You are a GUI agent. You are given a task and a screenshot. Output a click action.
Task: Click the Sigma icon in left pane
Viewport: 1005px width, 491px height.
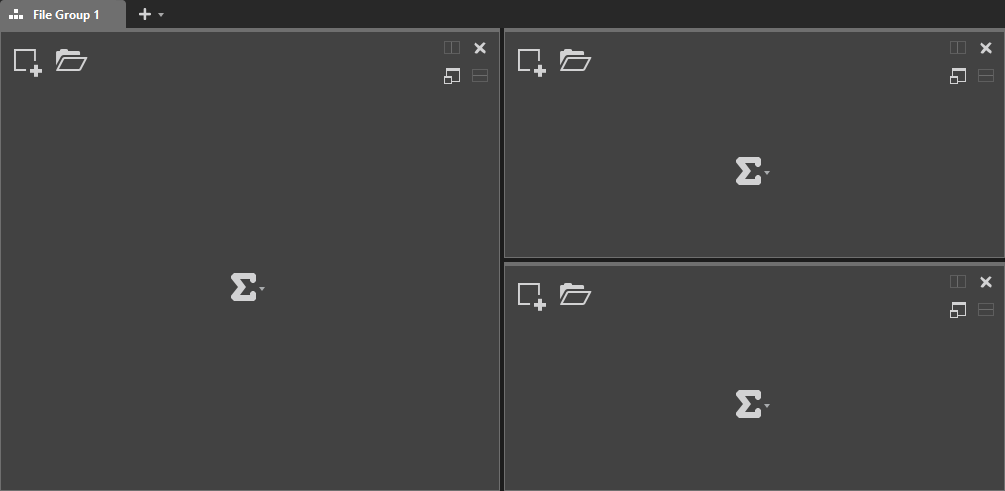[x=244, y=287]
